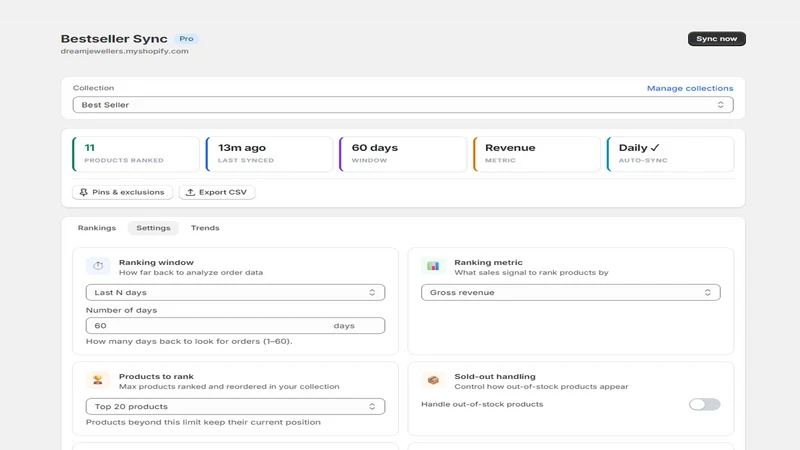Export rankings as CSV
Screen dimensions: 800x450
(x=217, y=192)
